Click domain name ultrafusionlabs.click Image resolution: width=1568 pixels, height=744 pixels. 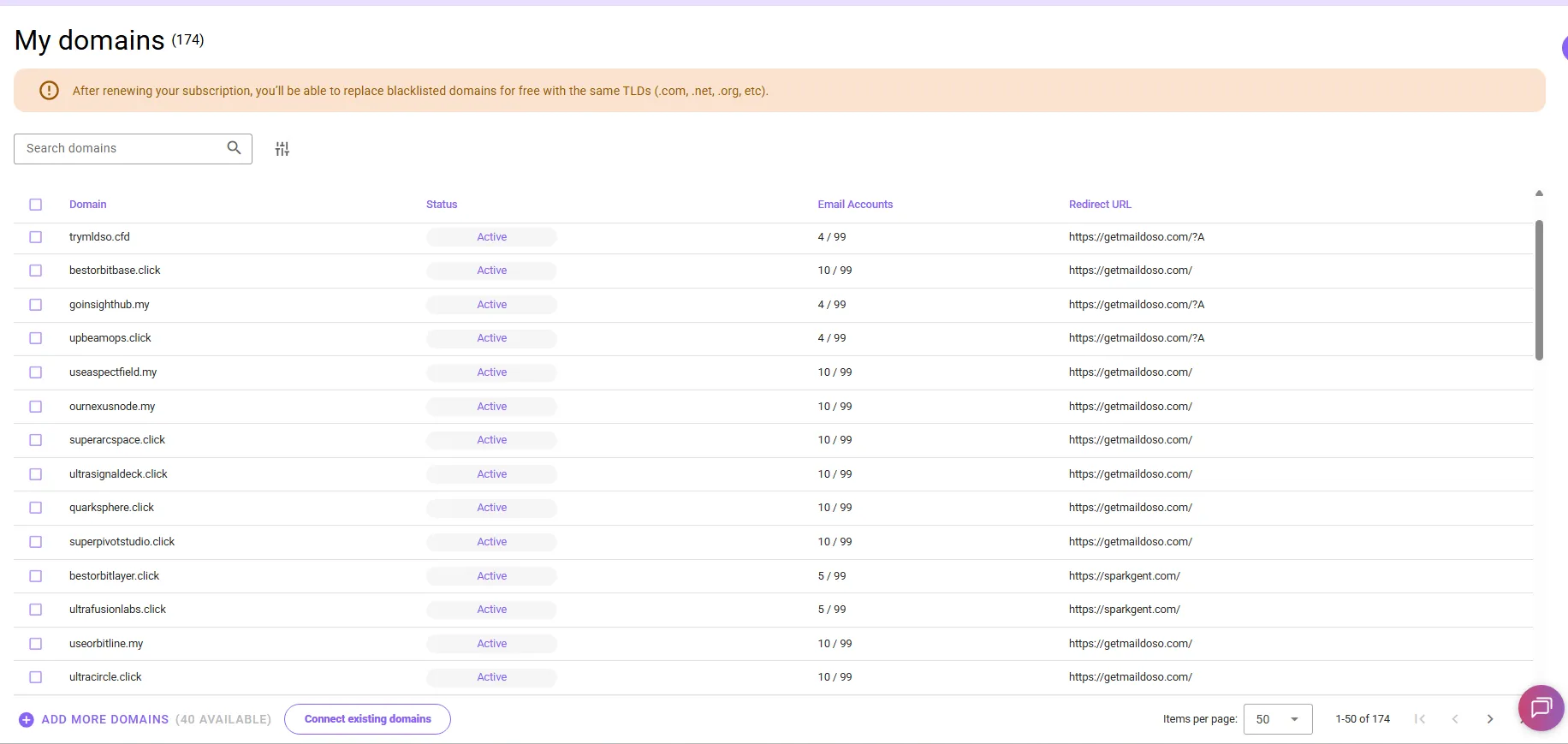click(x=117, y=610)
